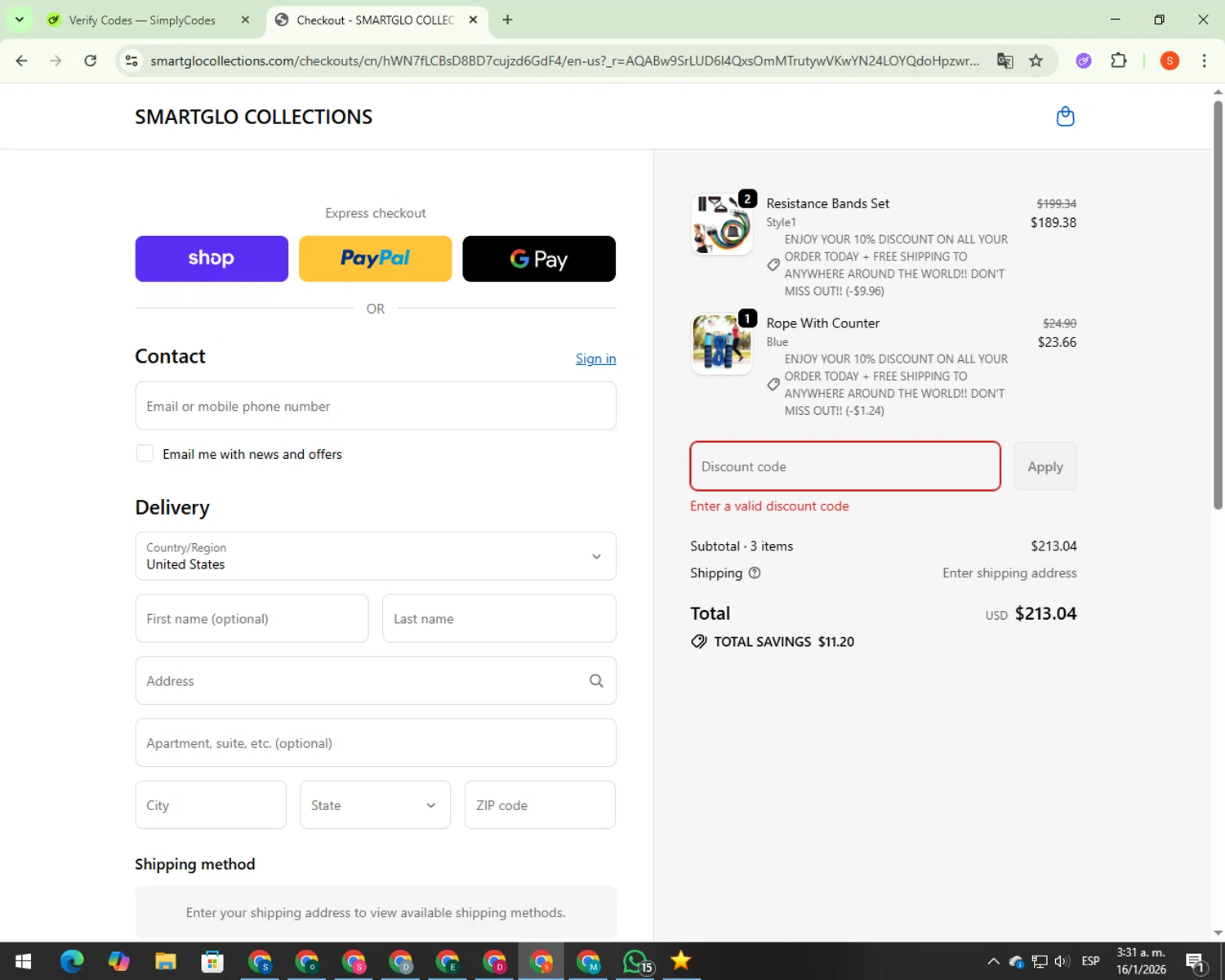Choose Google Pay express checkout
The image size is (1225, 980).
[539, 259]
